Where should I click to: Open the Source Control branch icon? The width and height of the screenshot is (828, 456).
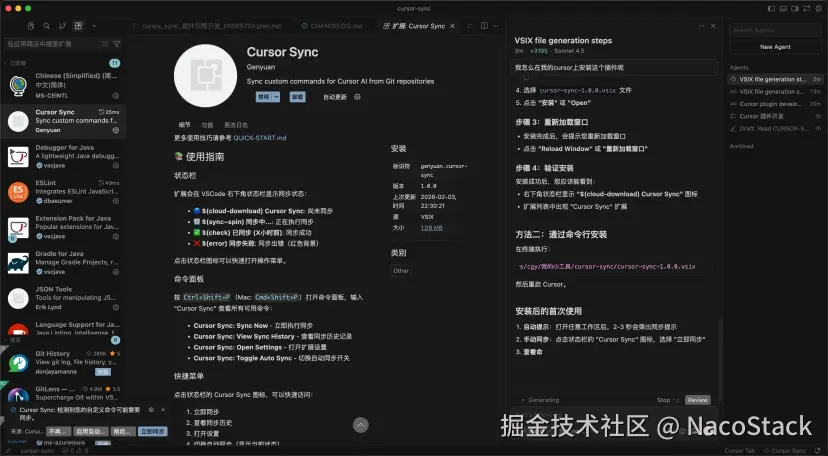tap(62, 26)
